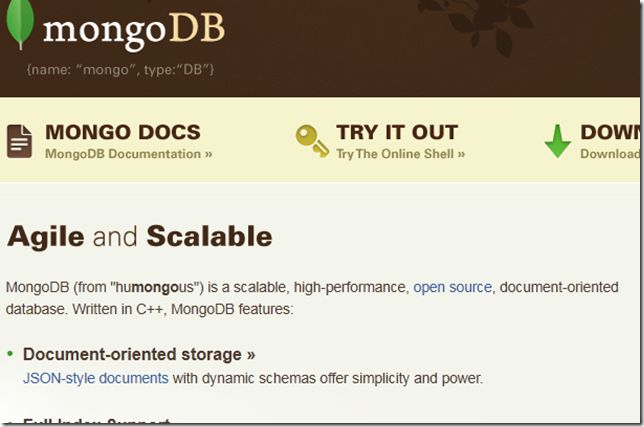This screenshot has width=644, height=427.
Task: Open the Document-oriented storage » link
Action: (139, 354)
